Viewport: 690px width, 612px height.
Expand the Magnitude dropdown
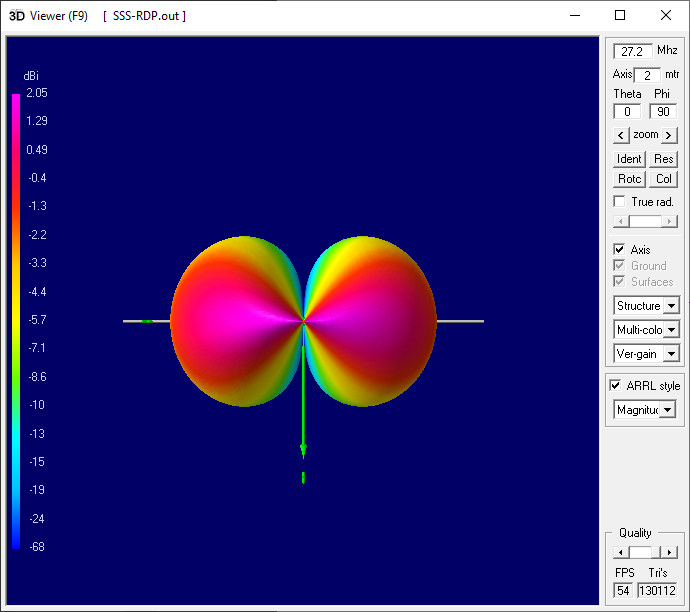667,410
